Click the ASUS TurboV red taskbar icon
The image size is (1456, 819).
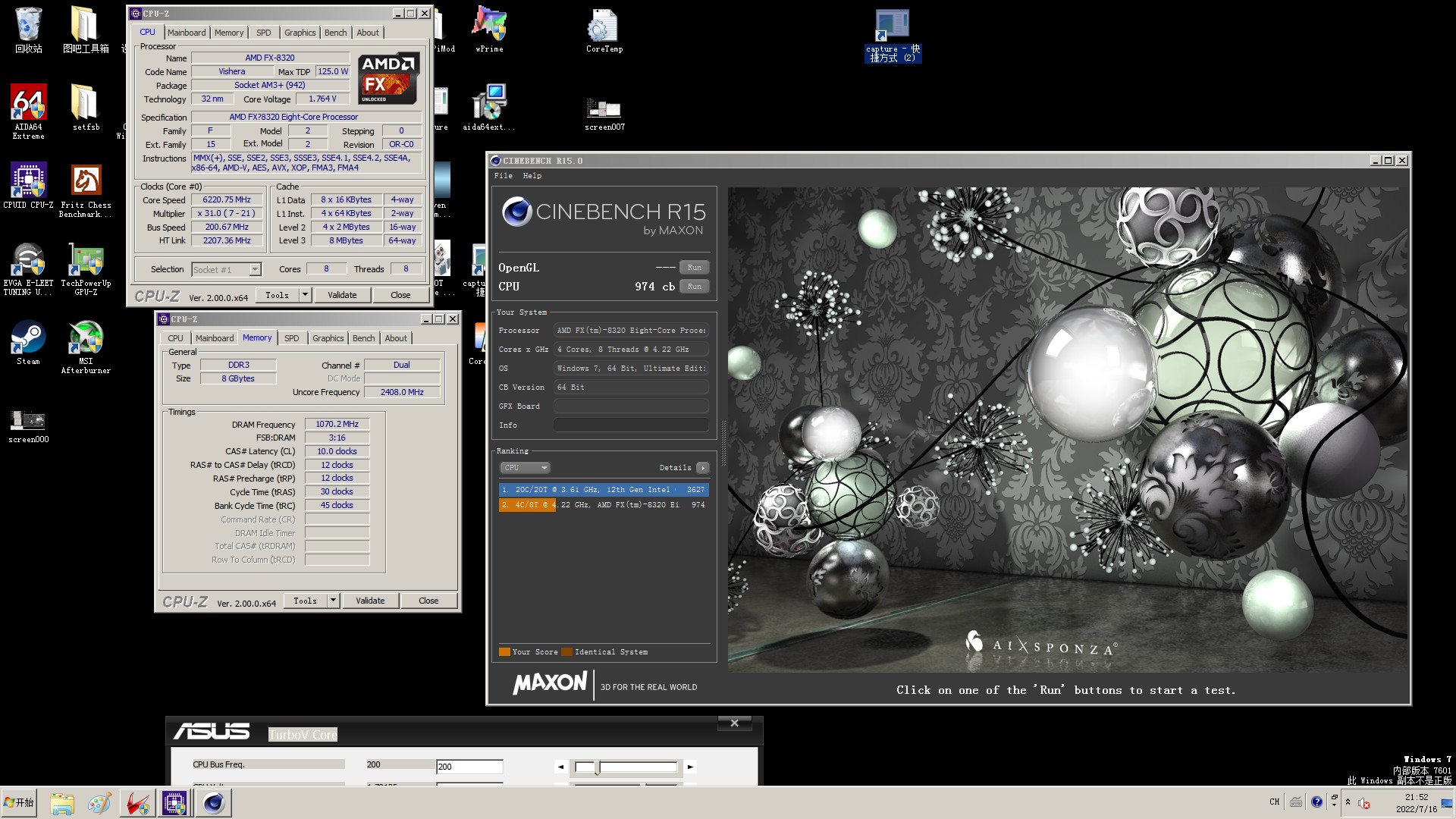(136, 803)
